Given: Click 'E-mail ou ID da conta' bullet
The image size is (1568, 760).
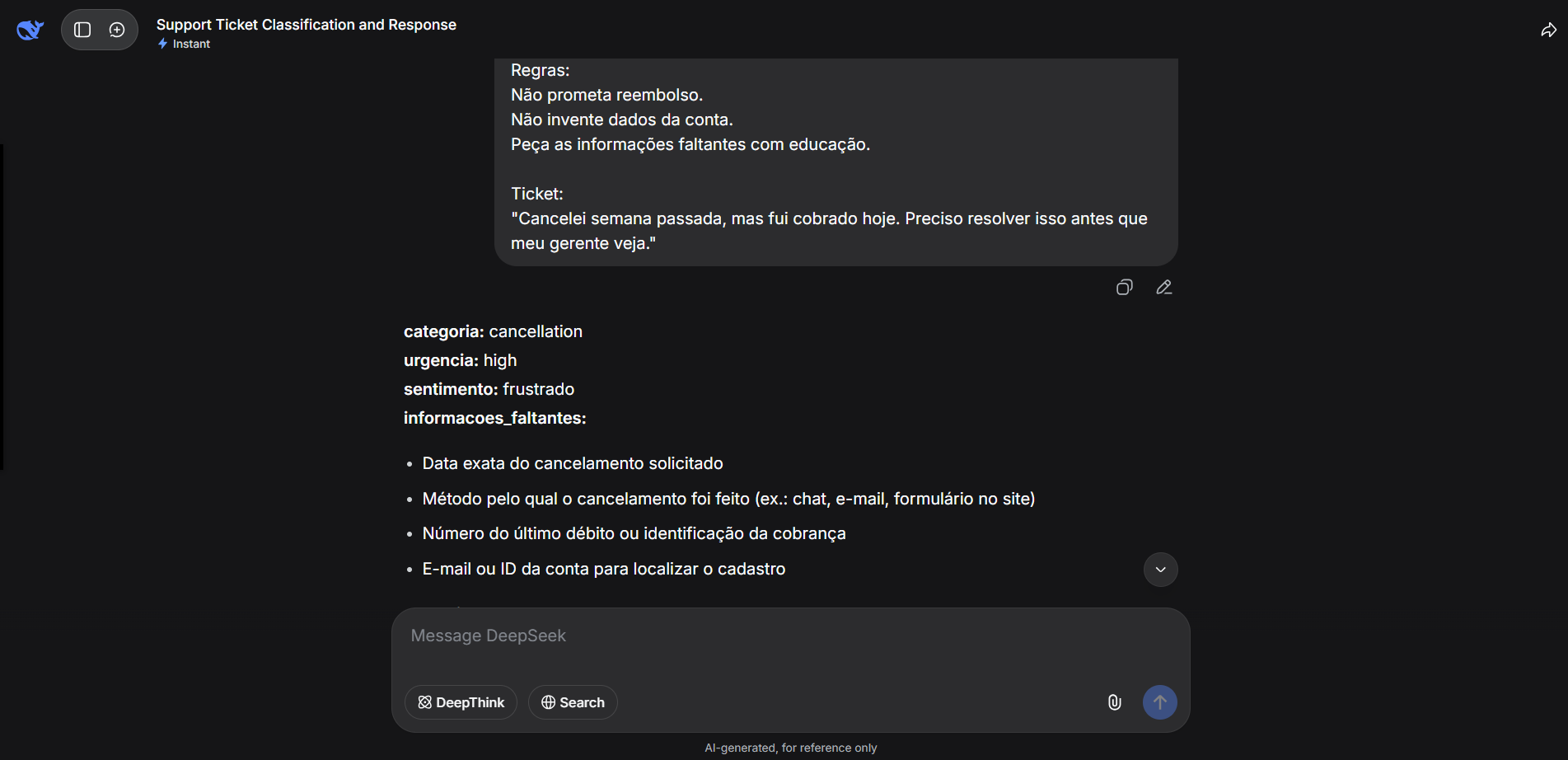Looking at the screenshot, I should click(x=603, y=569).
